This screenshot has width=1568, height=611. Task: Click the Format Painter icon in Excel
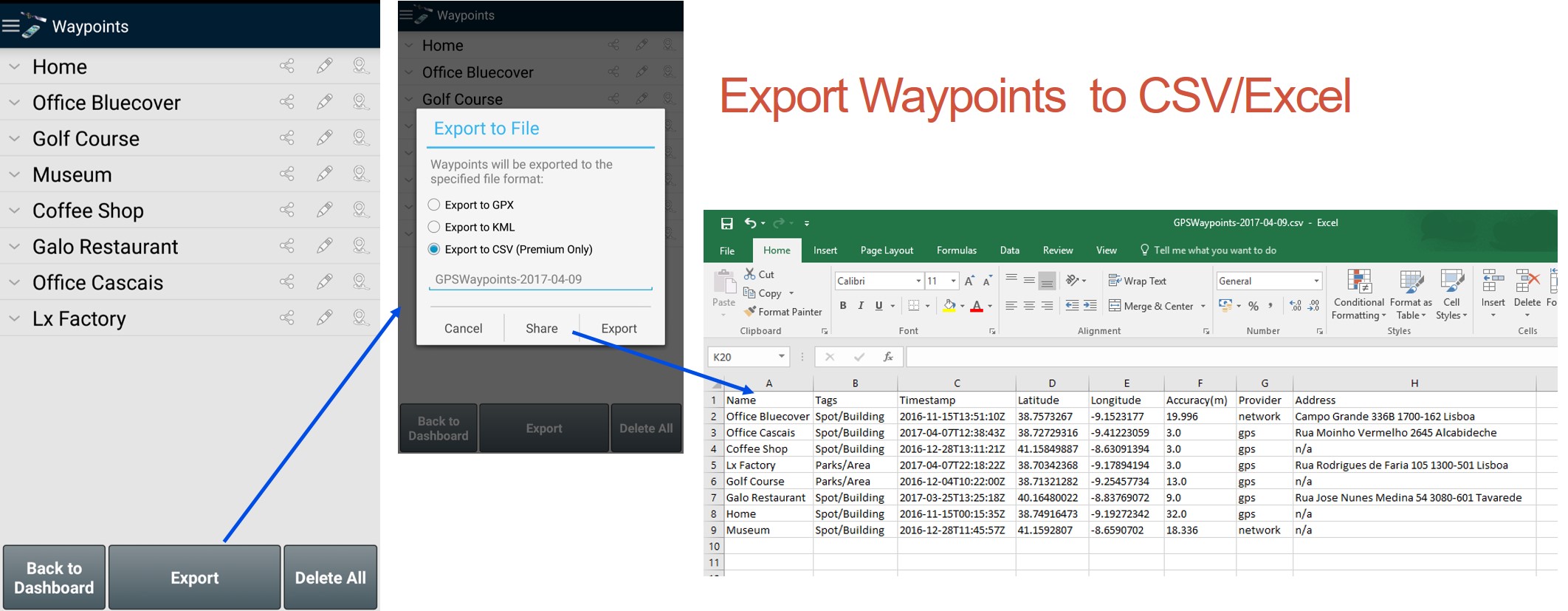pyautogui.click(x=750, y=312)
